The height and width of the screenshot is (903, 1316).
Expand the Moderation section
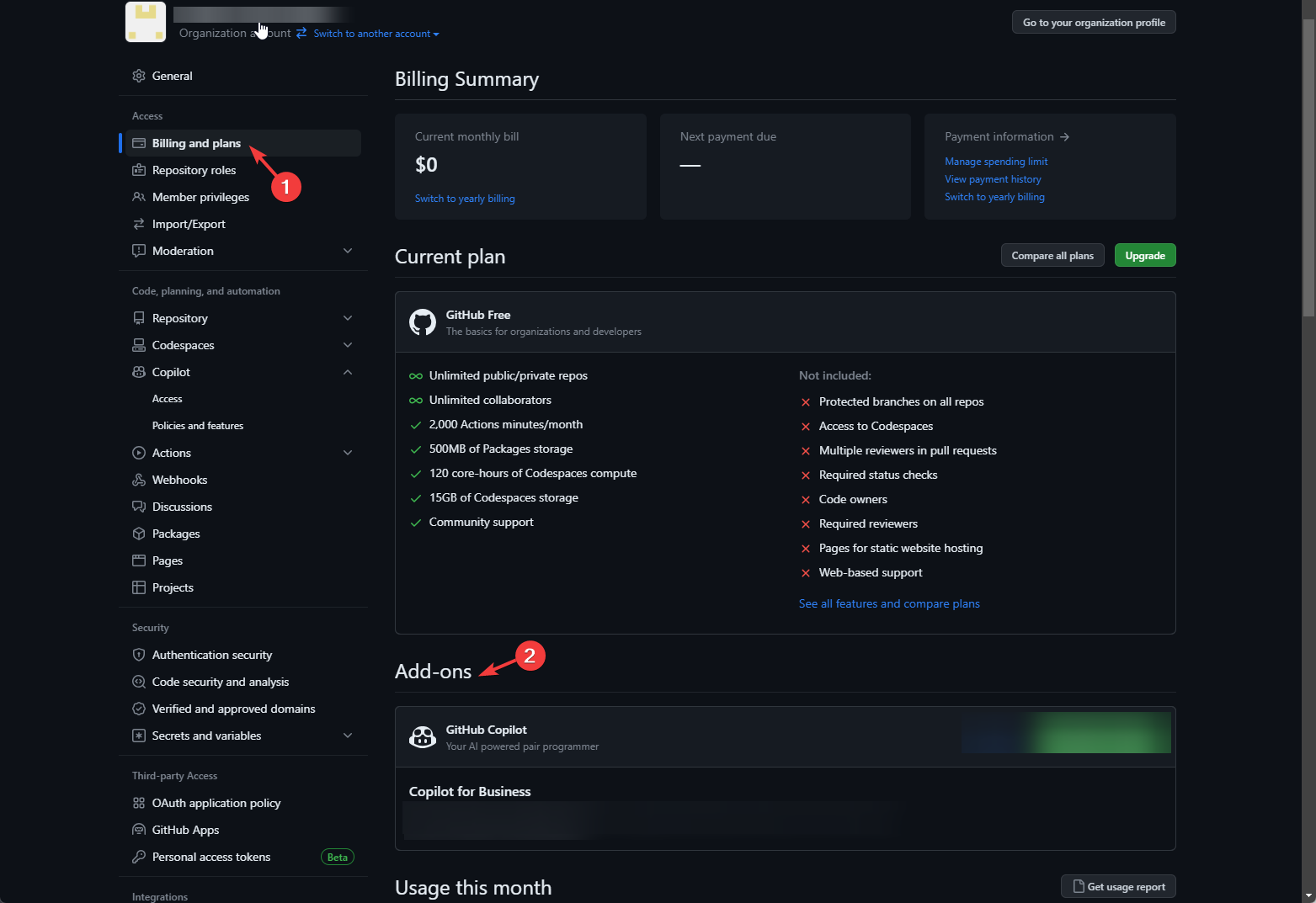[x=348, y=251]
